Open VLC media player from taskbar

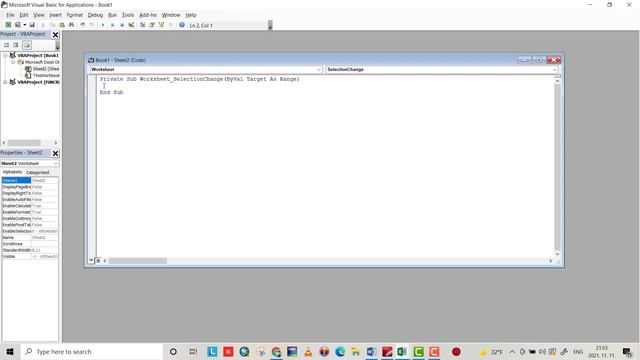click(x=308, y=351)
